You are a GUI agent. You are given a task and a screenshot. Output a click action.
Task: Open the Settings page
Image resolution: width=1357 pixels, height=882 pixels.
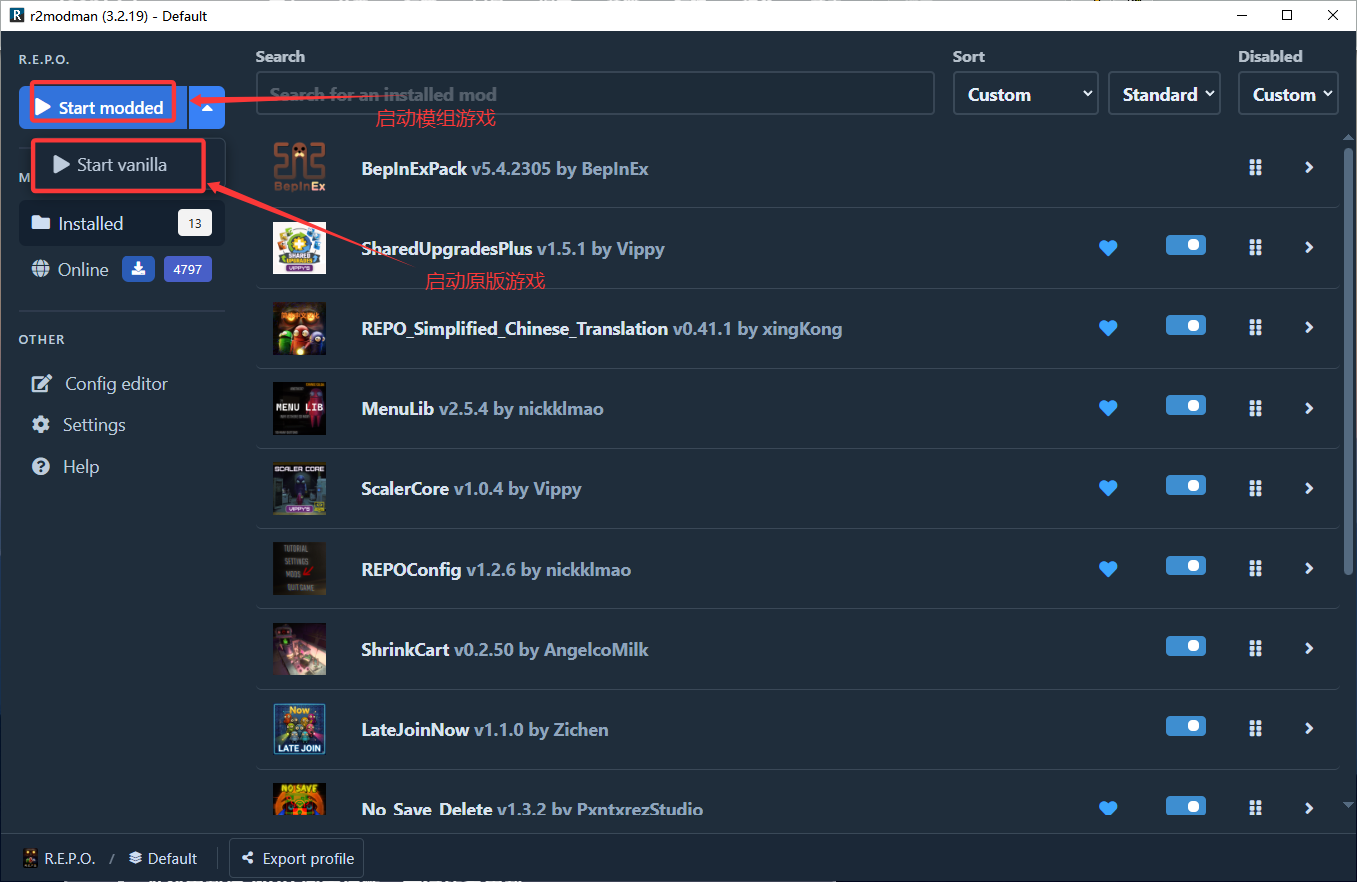pos(79,425)
